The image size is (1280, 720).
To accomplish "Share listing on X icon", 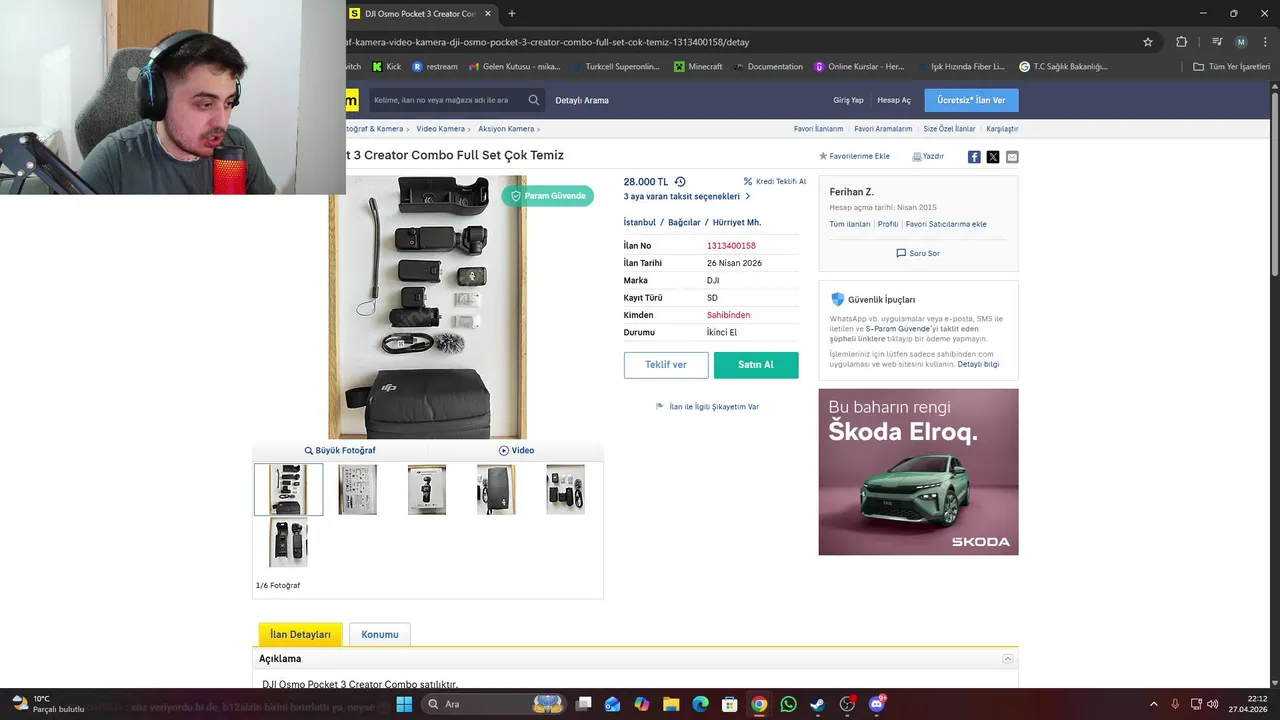I will (x=993, y=157).
